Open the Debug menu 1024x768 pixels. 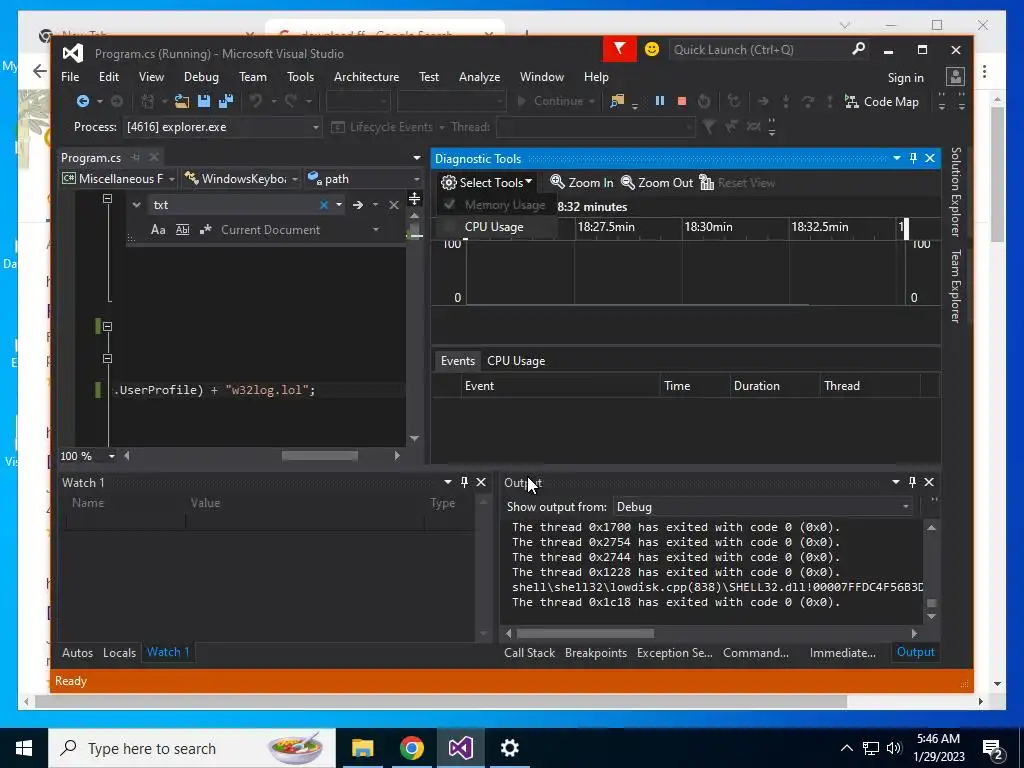click(201, 77)
